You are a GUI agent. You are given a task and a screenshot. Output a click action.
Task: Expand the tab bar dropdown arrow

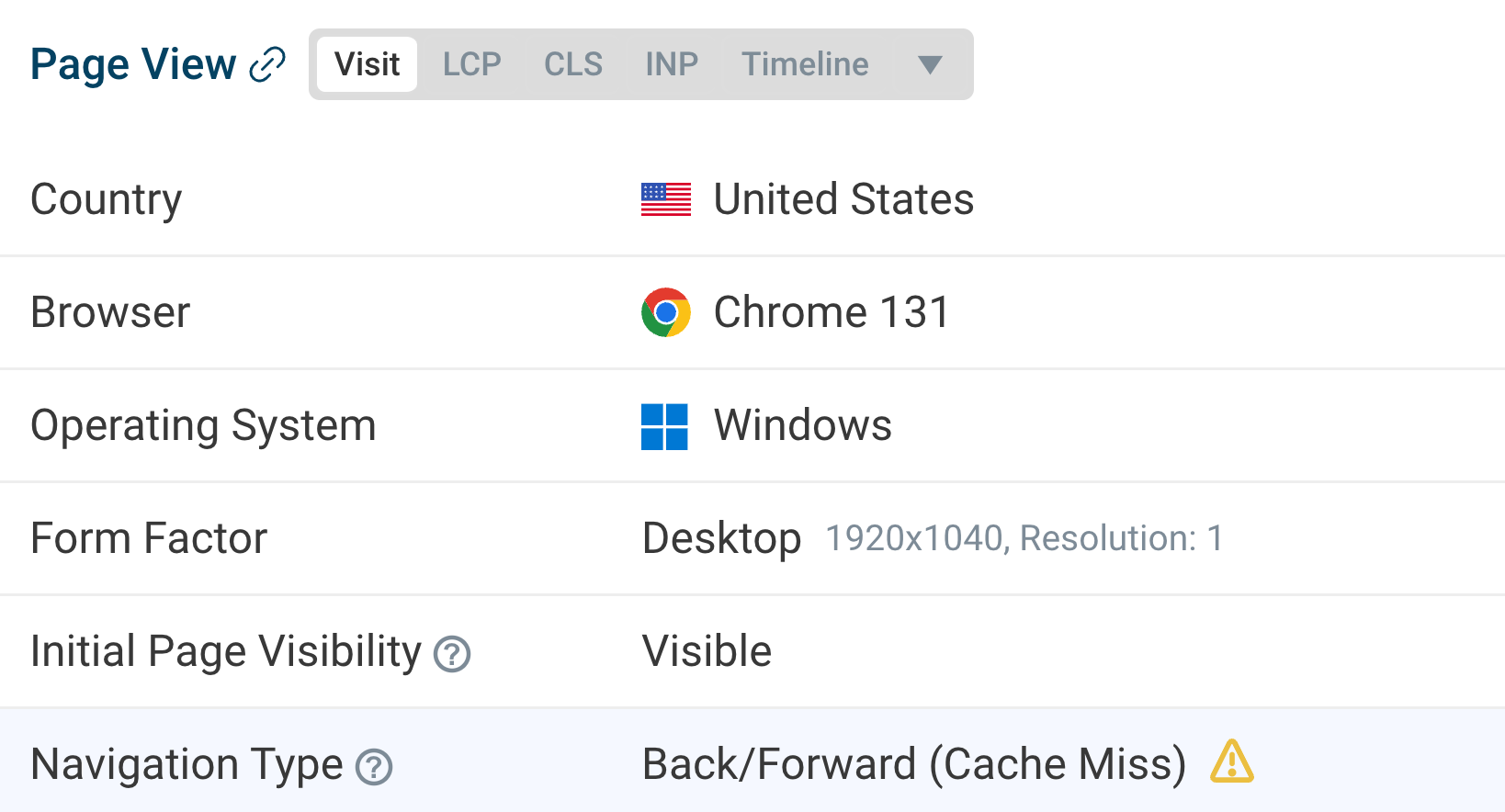coord(930,64)
